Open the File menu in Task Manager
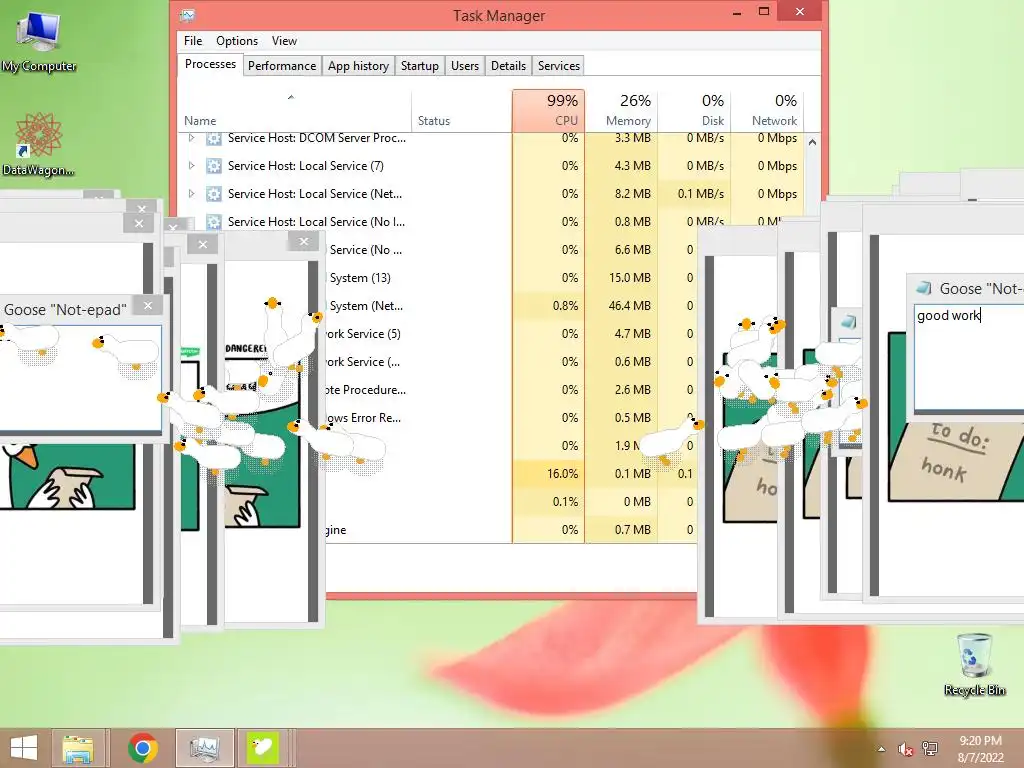 point(193,40)
